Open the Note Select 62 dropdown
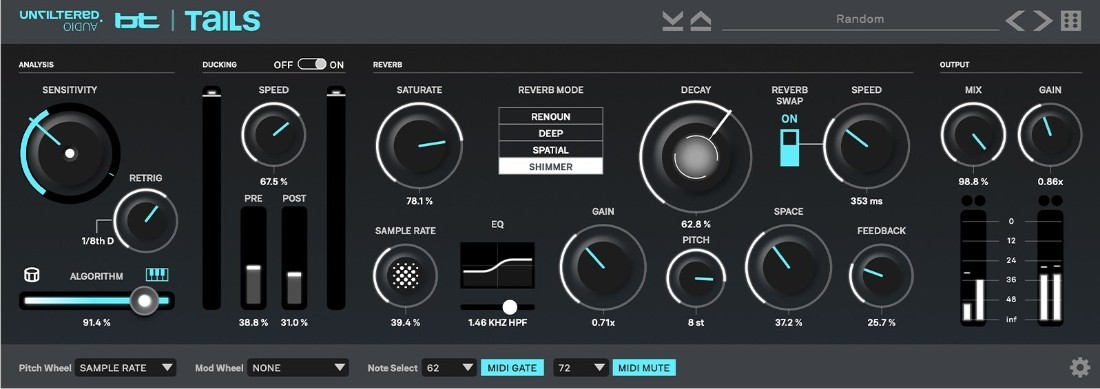1100x389 pixels. coord(449,367)
